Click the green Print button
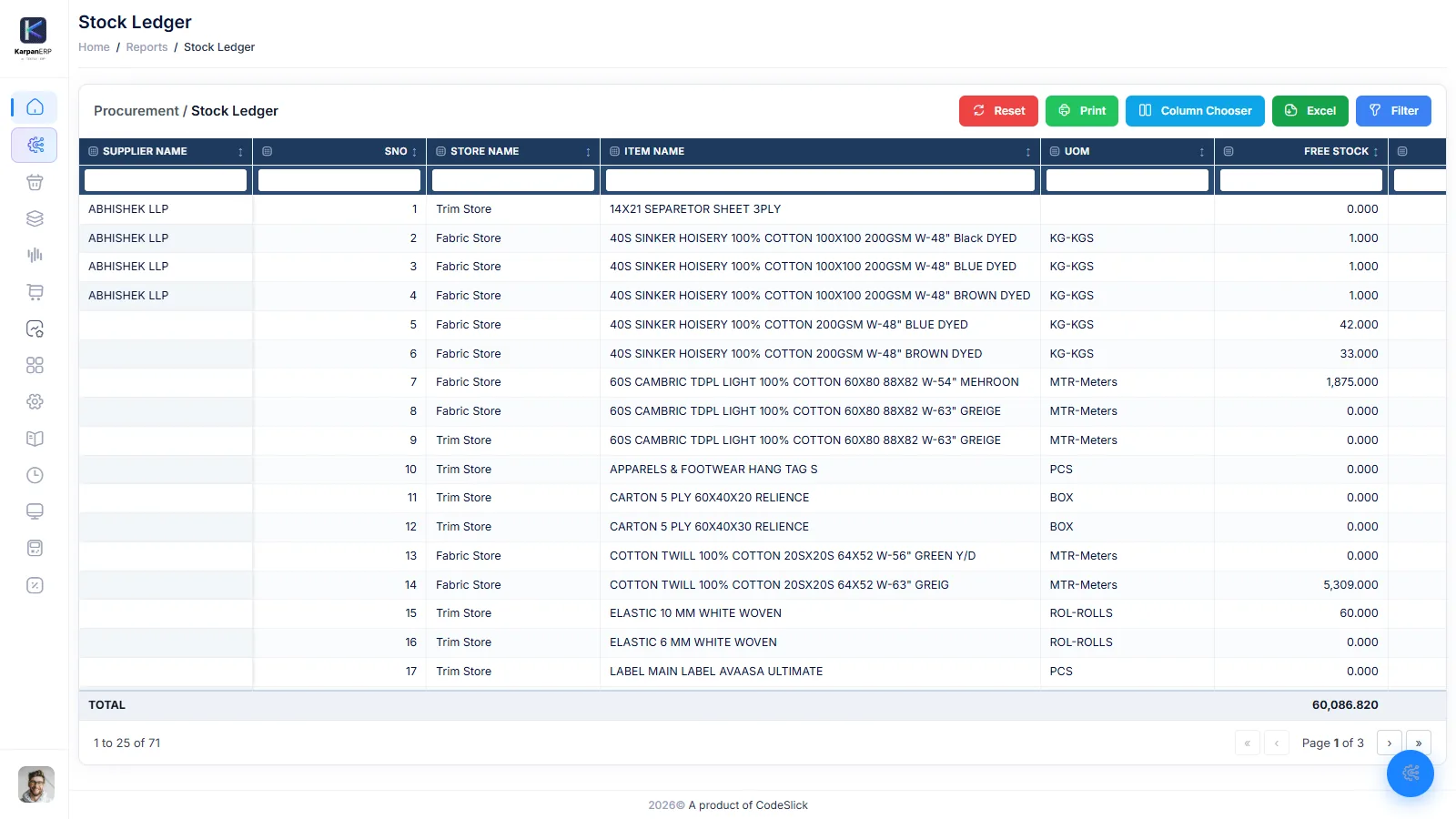 pos(1082,111)
